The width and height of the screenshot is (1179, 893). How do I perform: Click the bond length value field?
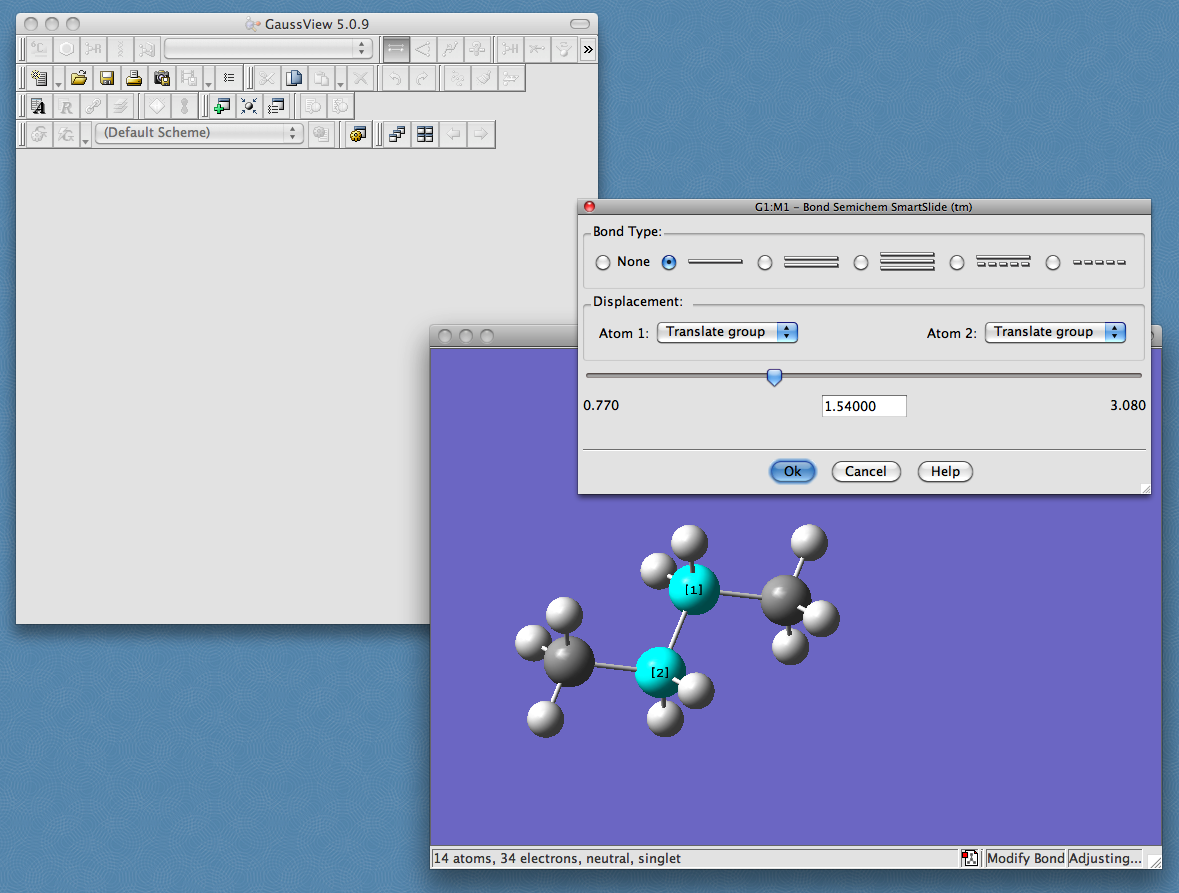pyautogui.click(x=864, y=406)
